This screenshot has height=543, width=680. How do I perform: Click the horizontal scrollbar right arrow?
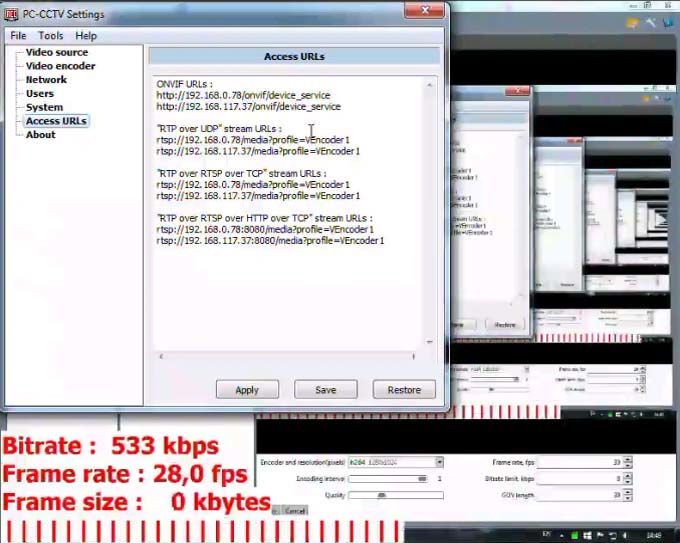tap(413, 356)
